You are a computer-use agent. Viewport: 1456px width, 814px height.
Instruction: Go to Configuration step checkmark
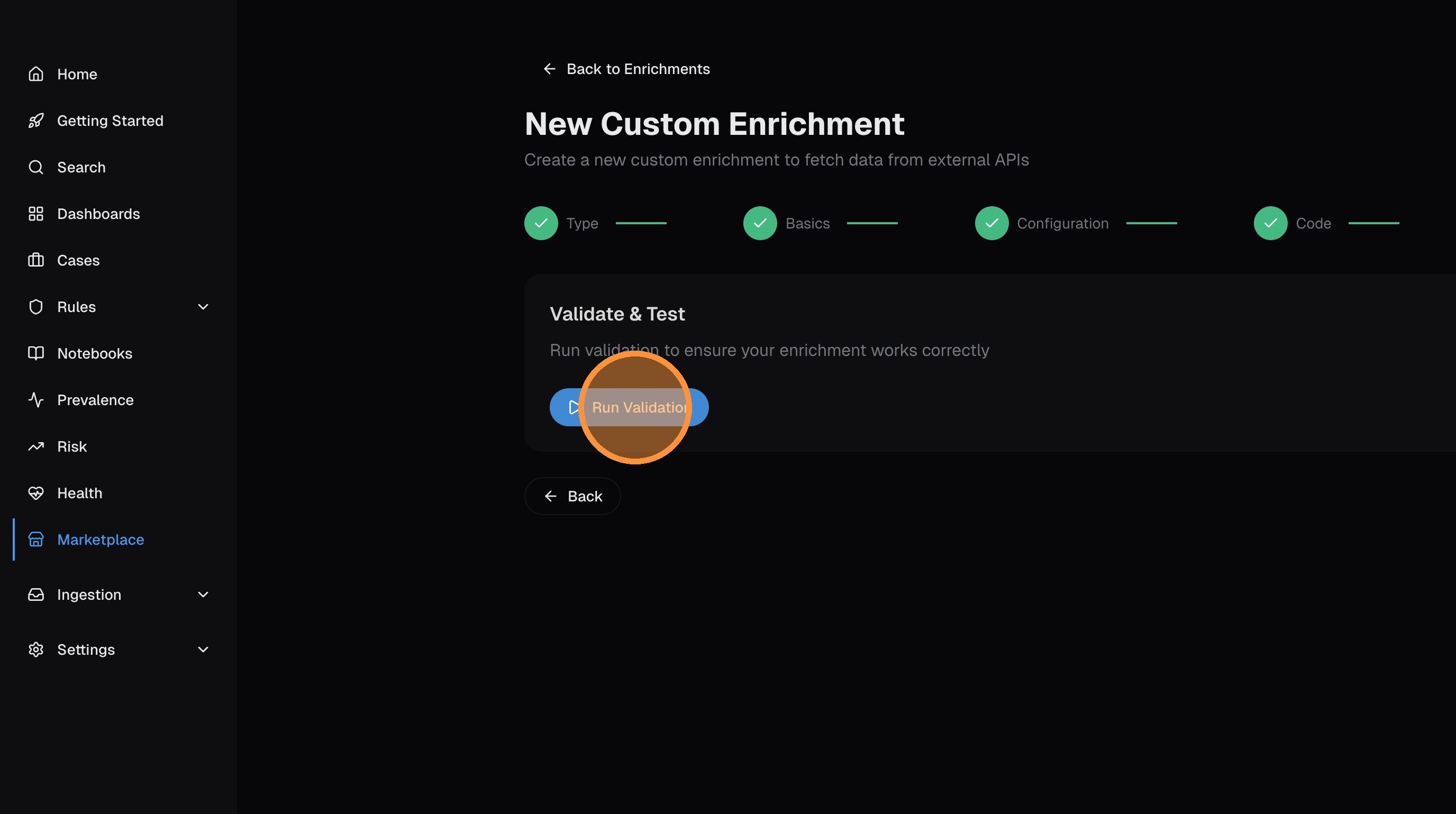[991, 223]
